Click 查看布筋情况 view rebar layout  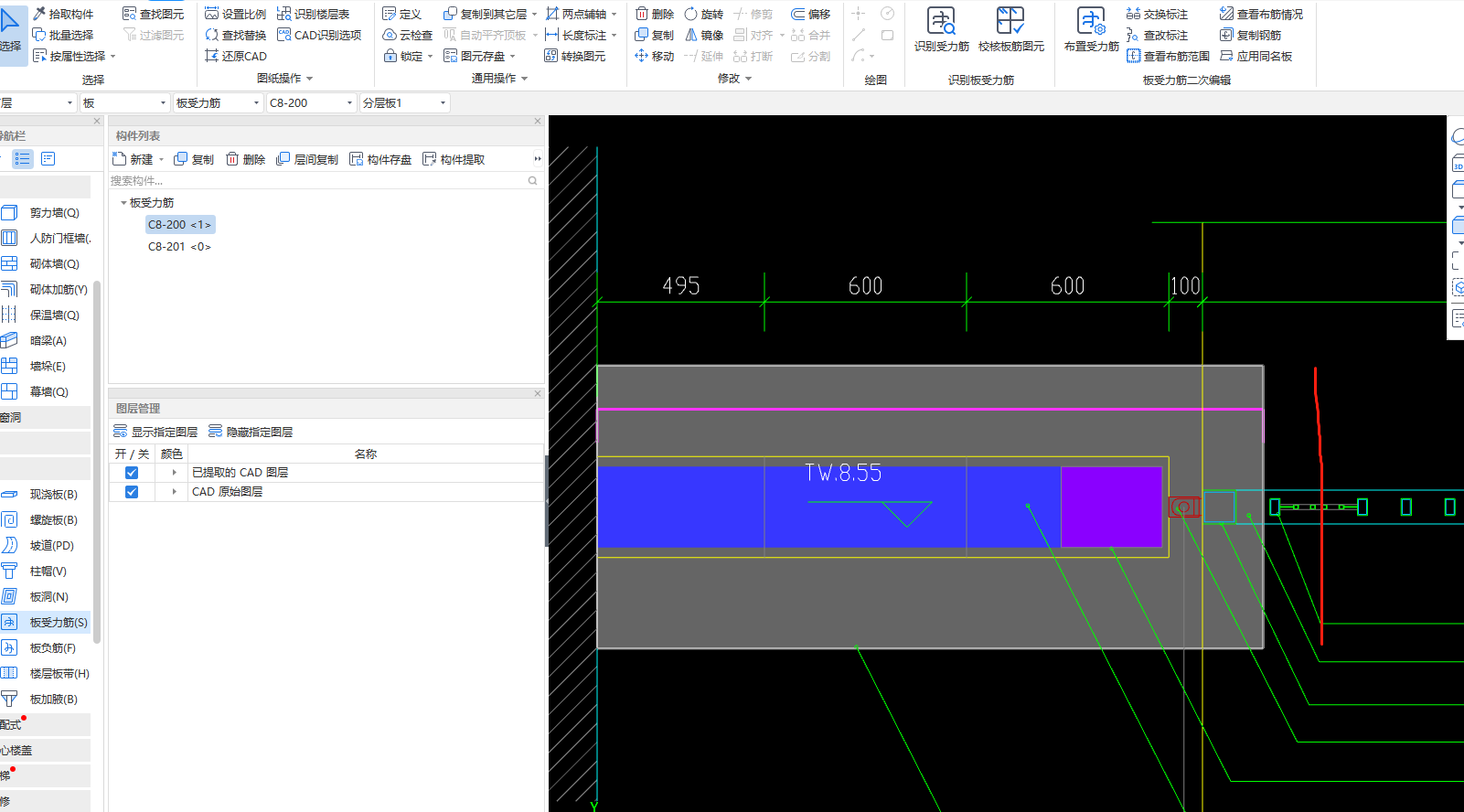[1262, 14]
